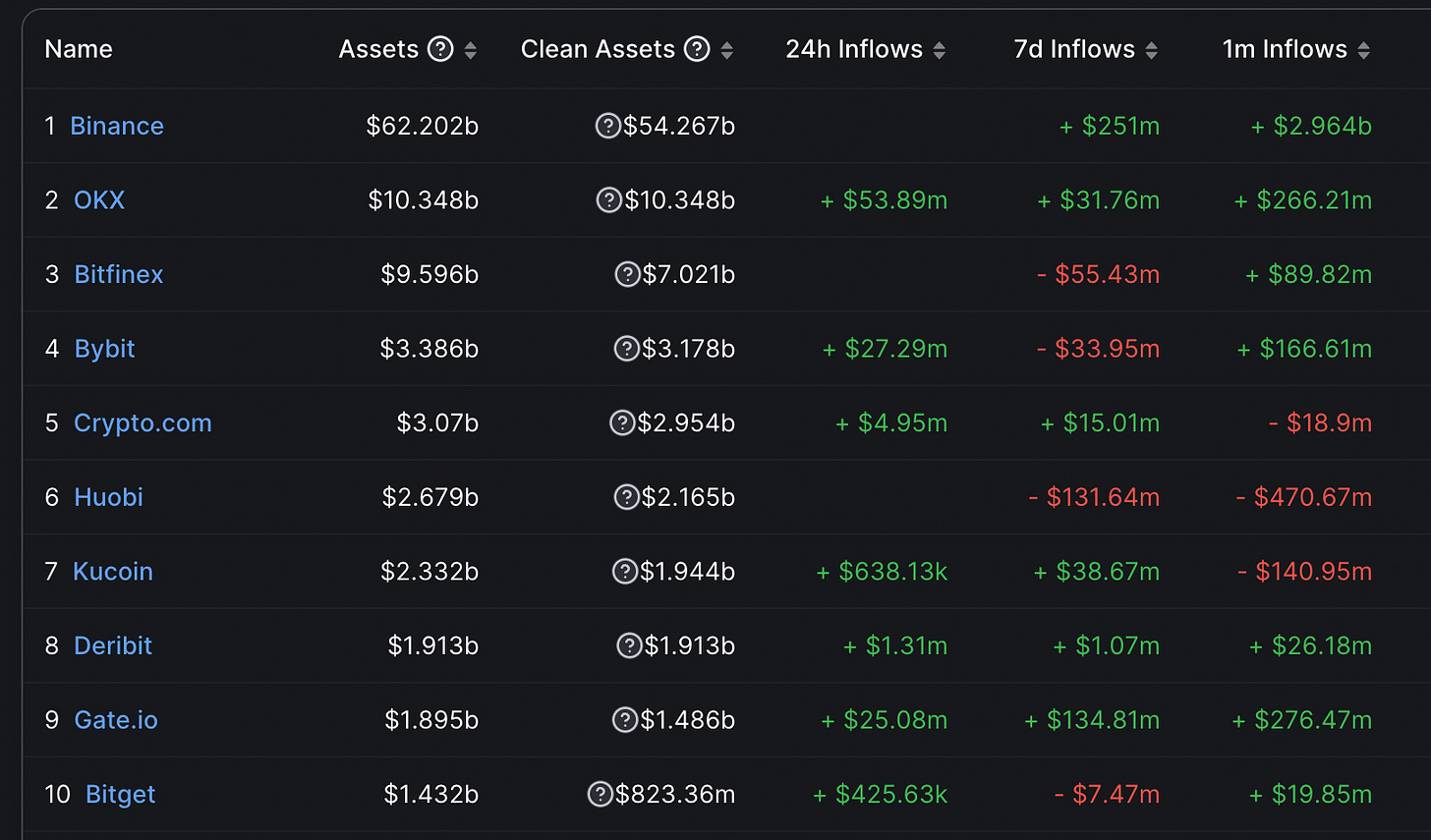
Task: Open the Deribit exchange link
Action: [x=113, y=645]
